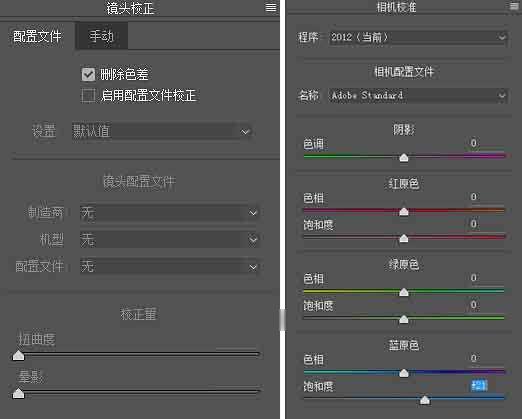Click the 扭曲度 slider handle
This screenshot has width=522, height=419.
point(18,356)
